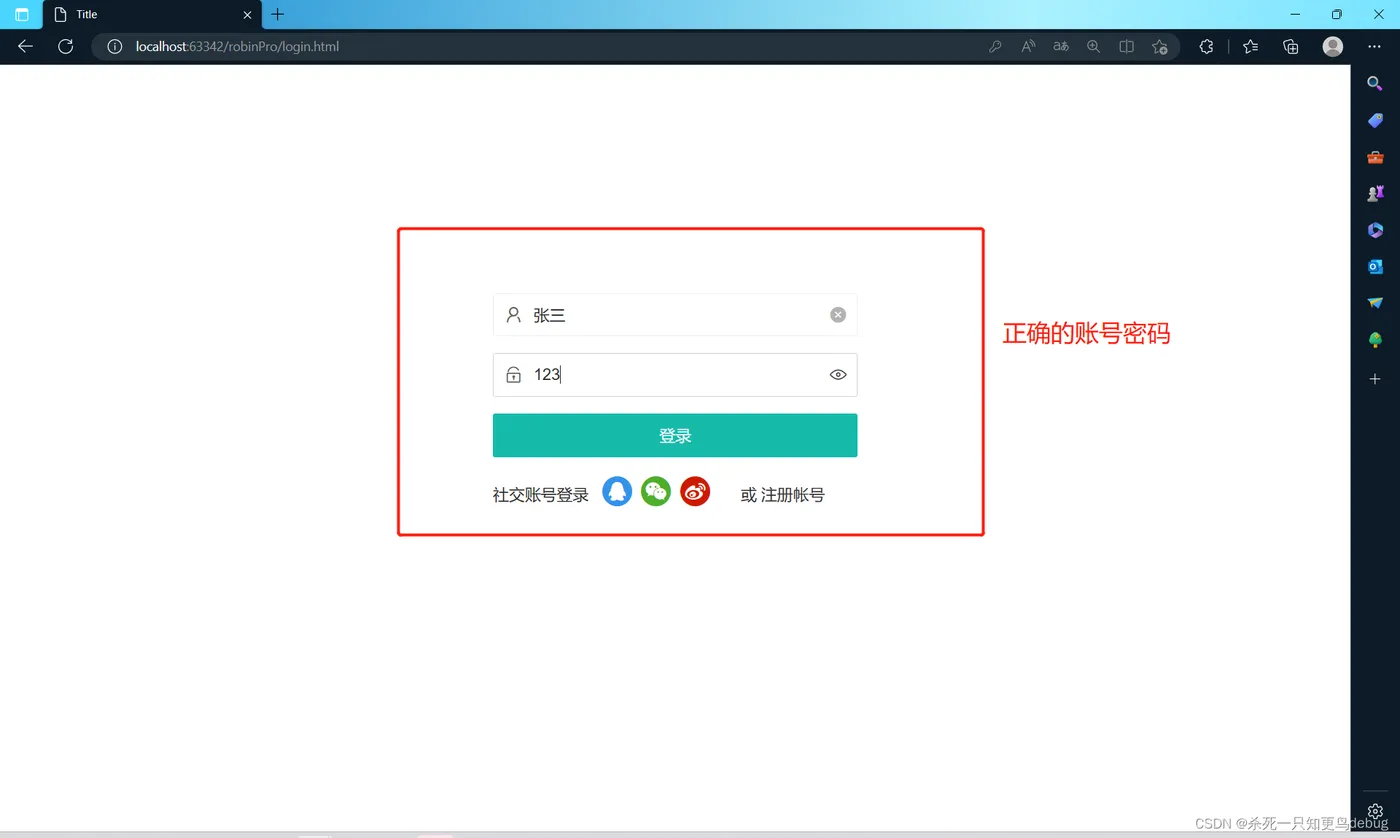Click the WeChat social login icon
The width and height of the screenshot is (1400, 838).
[x=656, y=491]
